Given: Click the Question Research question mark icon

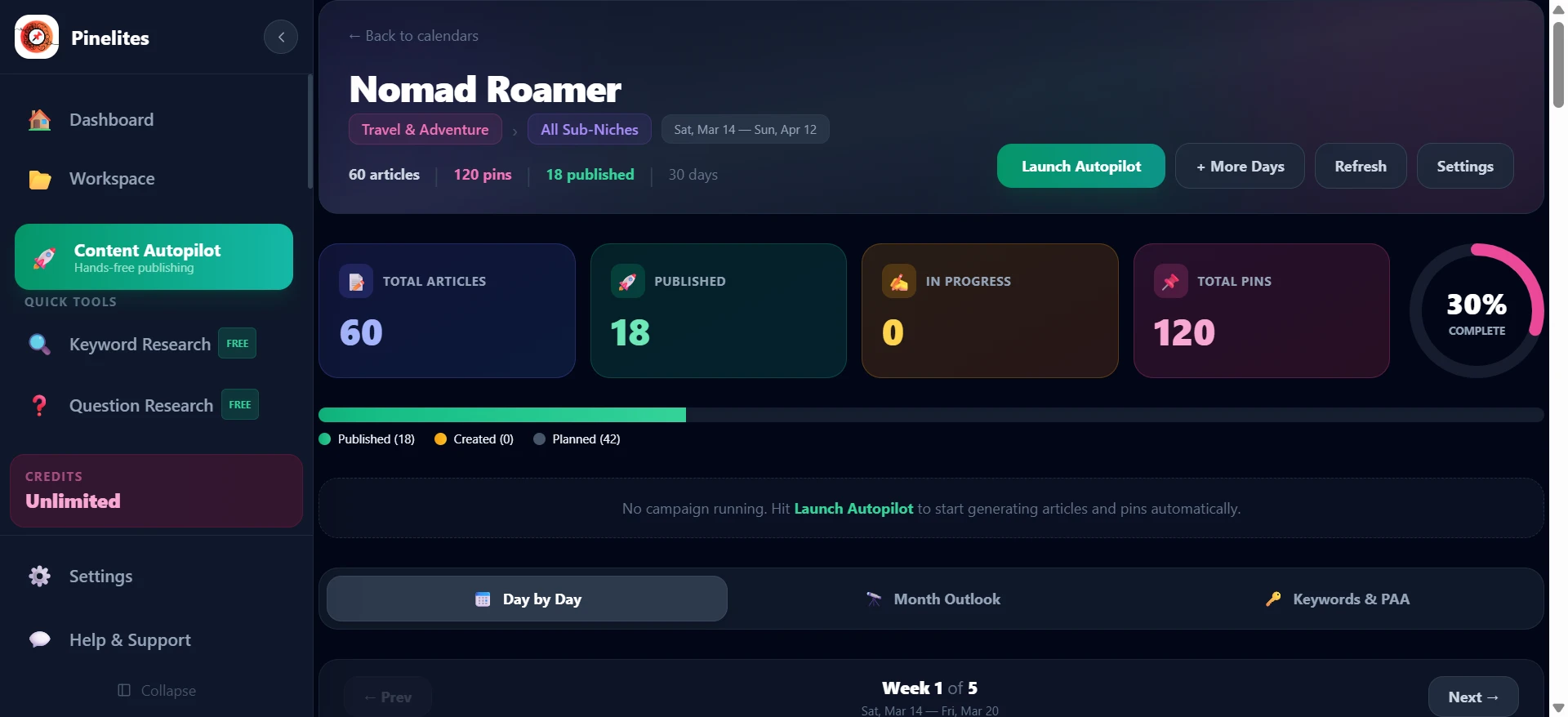Looking at the screenshot, I should (x=39, y=405).
